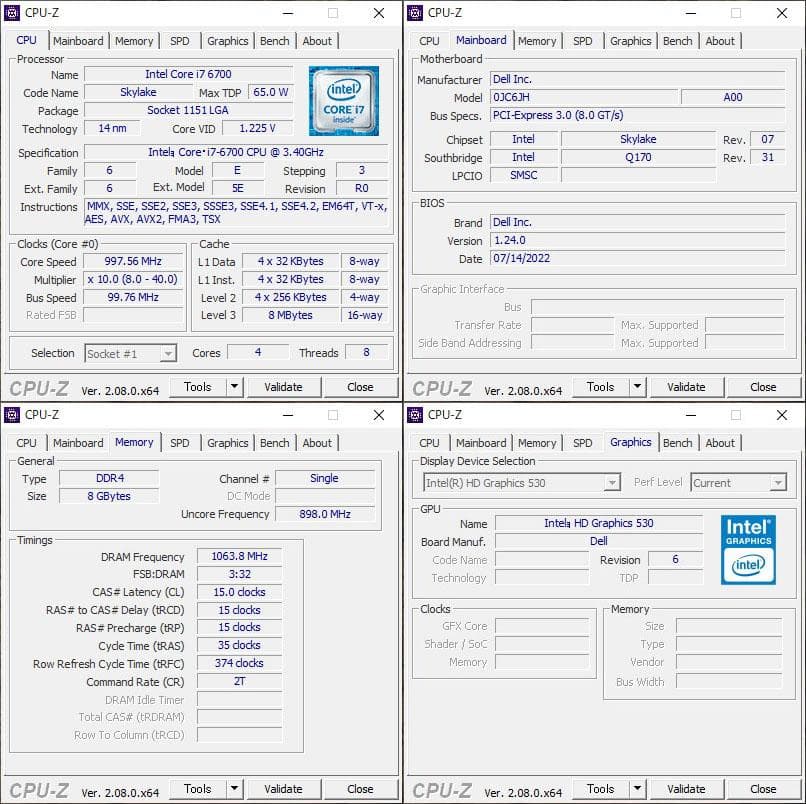Click Validate in the Memory window
Screen dimensions: 806x804
(284, 789)
